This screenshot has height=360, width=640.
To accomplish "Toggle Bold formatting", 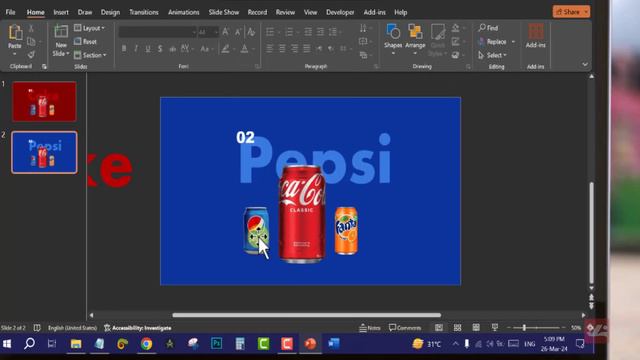I will [124, 49].
